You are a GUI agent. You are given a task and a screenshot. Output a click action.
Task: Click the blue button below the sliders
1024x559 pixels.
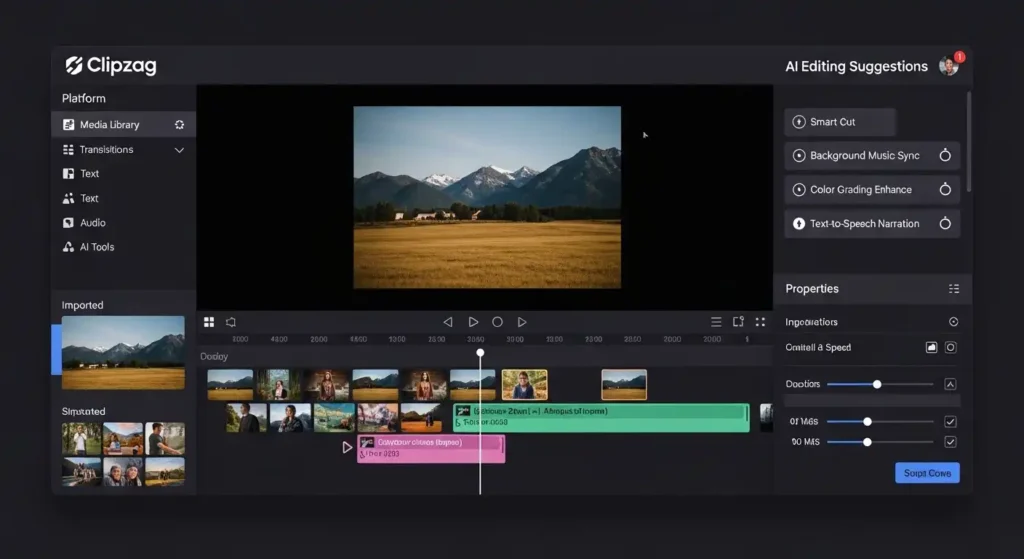coord(927,473)
